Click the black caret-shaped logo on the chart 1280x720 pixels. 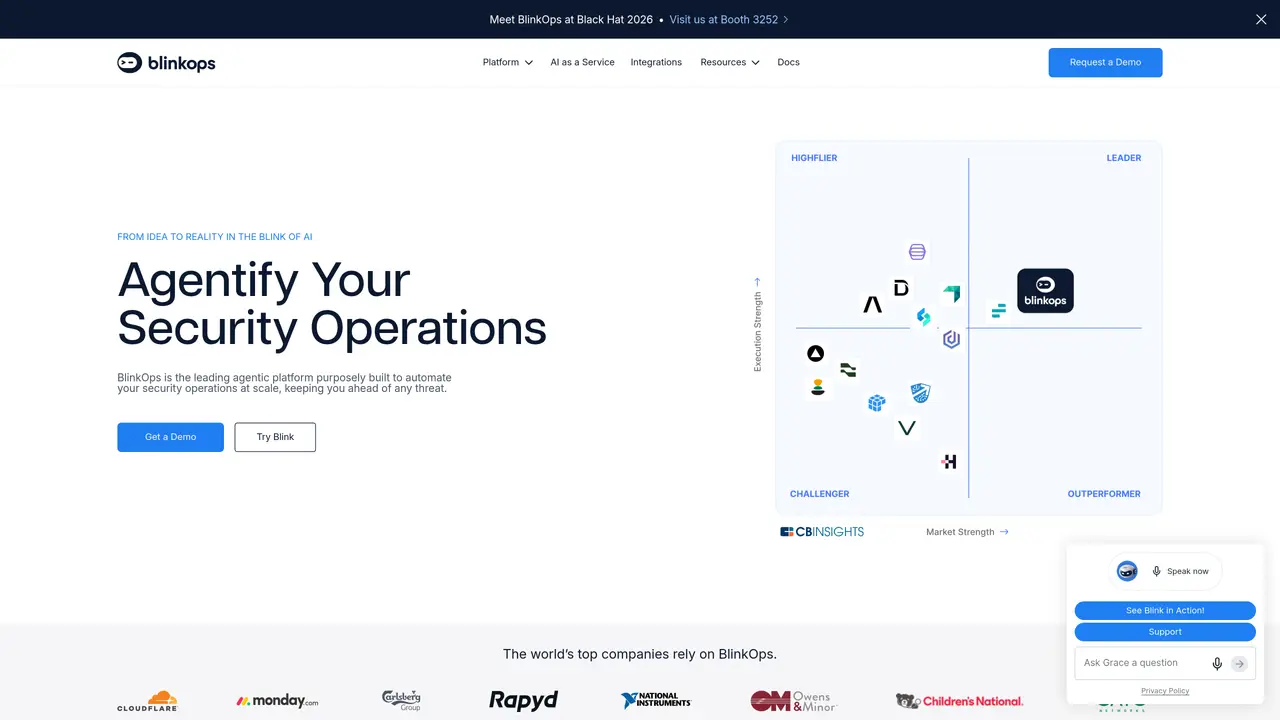pos(873,304)
